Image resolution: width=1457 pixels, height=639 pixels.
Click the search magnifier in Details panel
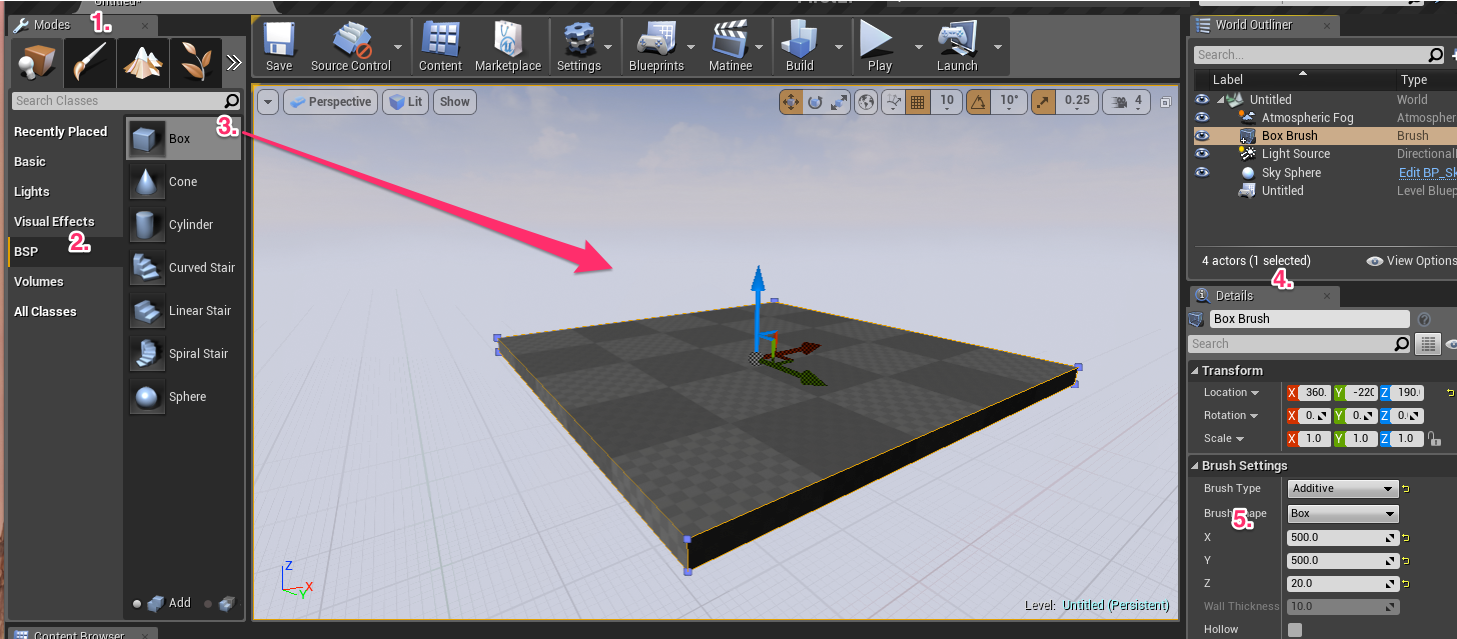[1402, 344]
